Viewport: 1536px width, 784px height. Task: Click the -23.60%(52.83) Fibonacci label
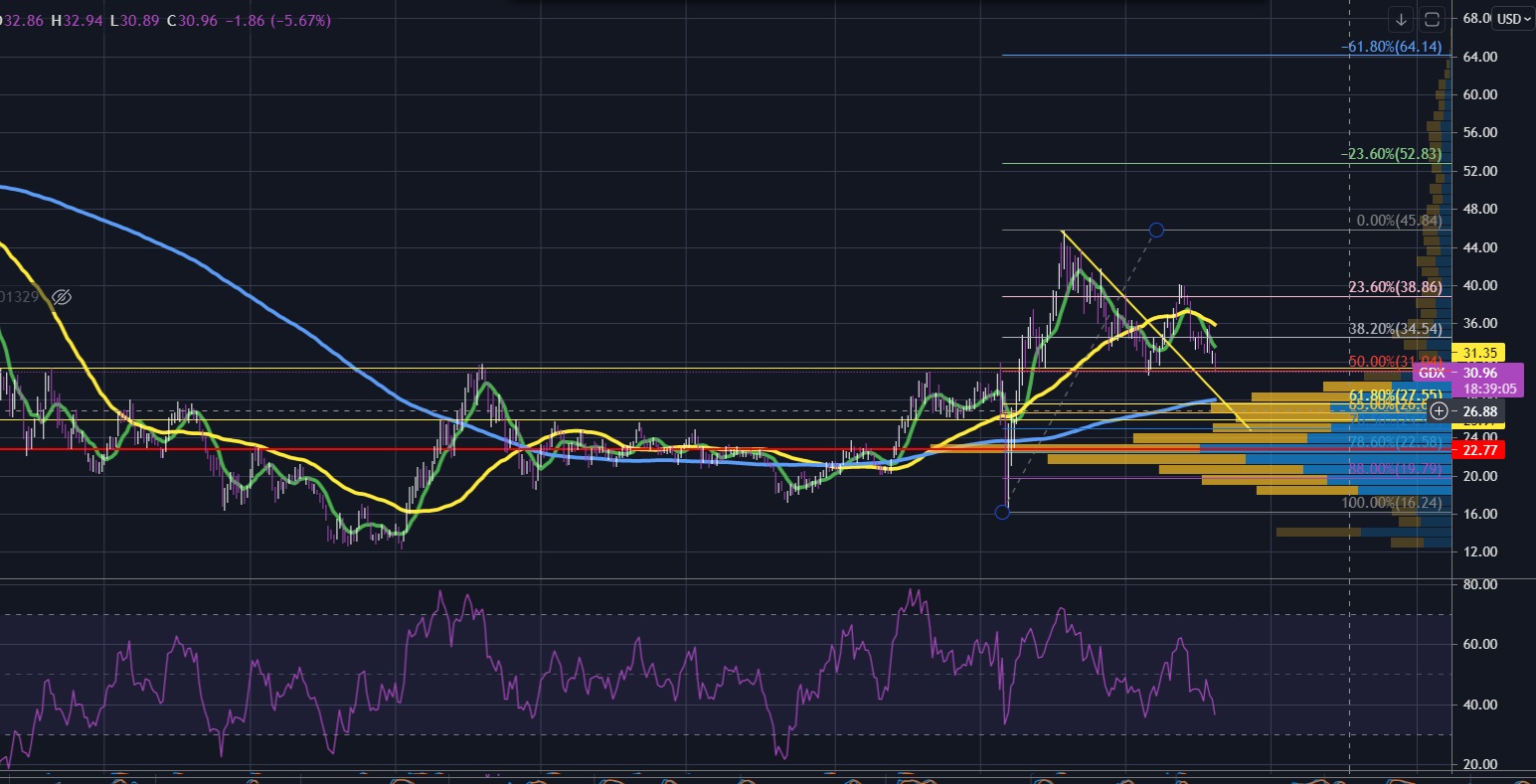[x=1392, y=154]
